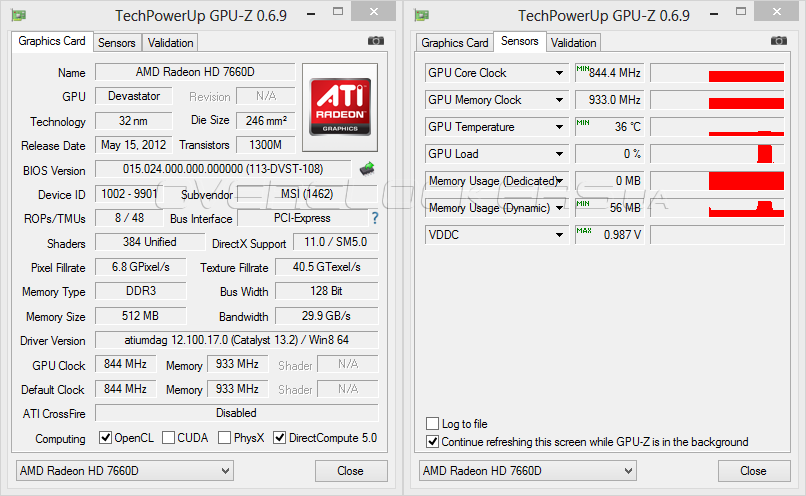Toggle the OpenCL checkbox
Screen dimensions: 806x496
pos(106,438)
